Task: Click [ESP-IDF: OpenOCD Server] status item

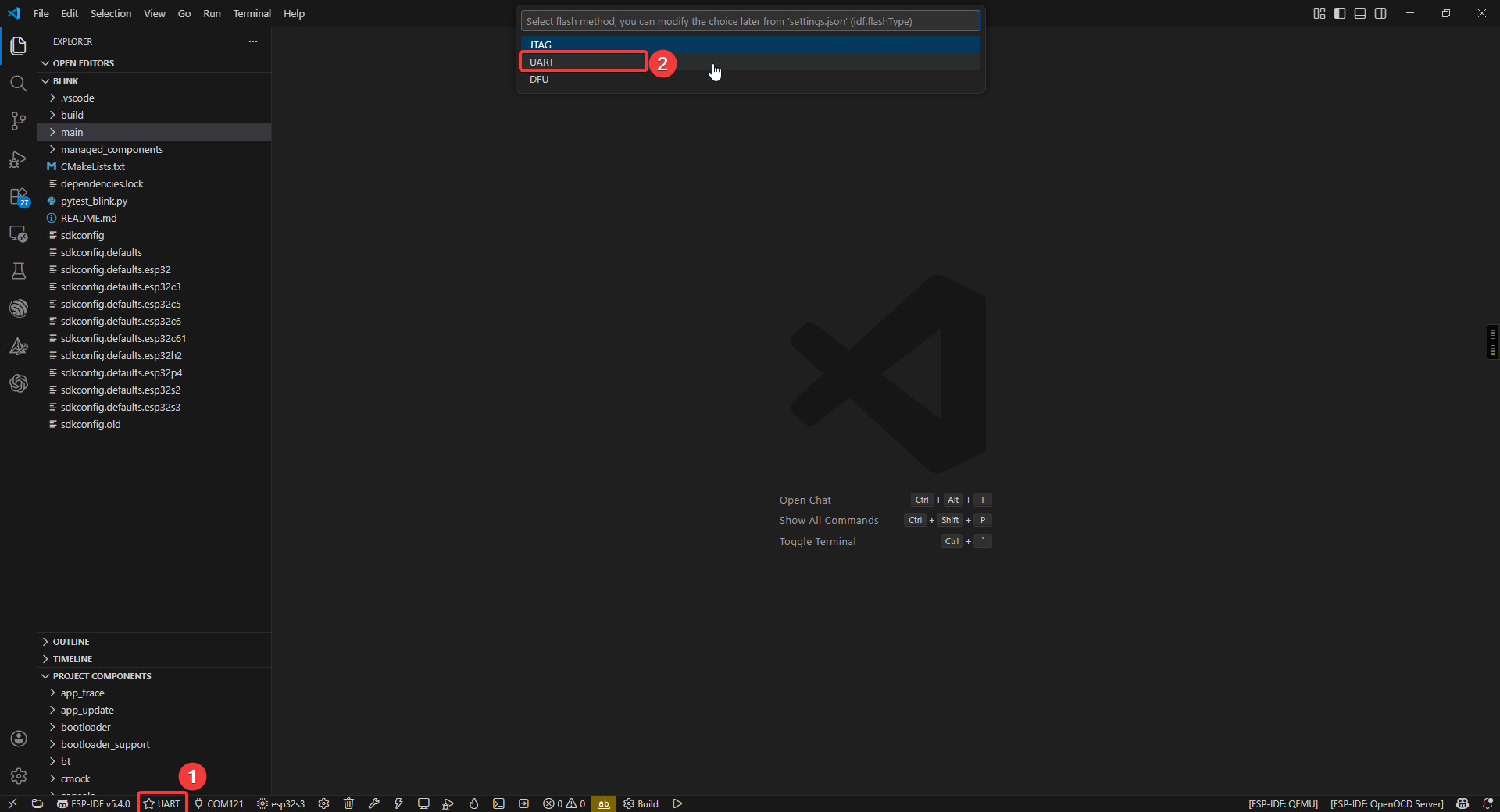Action: (1387, 803)
